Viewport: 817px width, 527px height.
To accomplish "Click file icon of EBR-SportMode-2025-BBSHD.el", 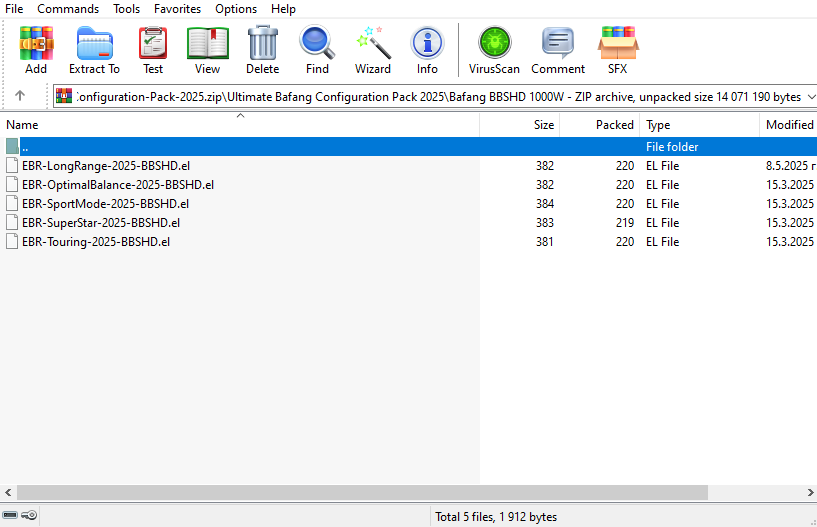I will coord(12,204).
